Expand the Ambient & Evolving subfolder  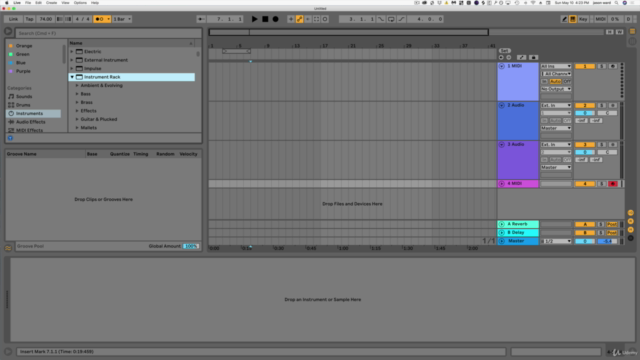click(x=77, y=85)
